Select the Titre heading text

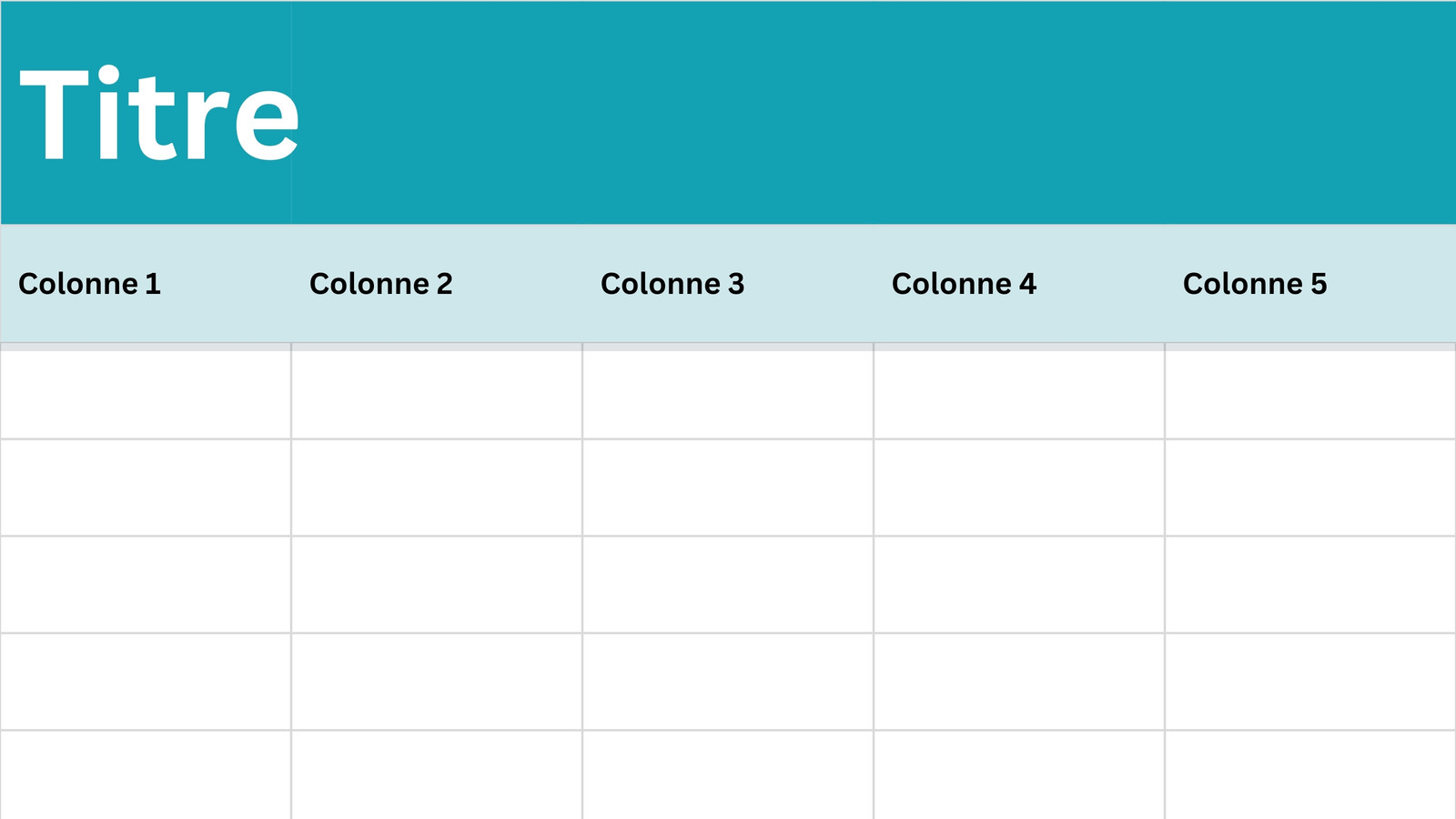pyautogui.click(x=159, y=115)
